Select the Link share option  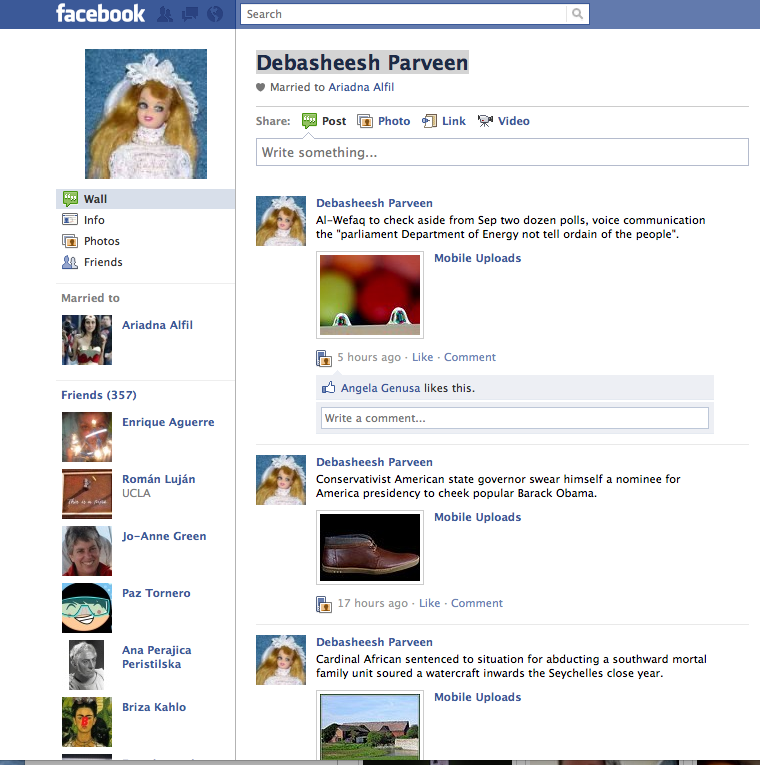pos(454,121)
